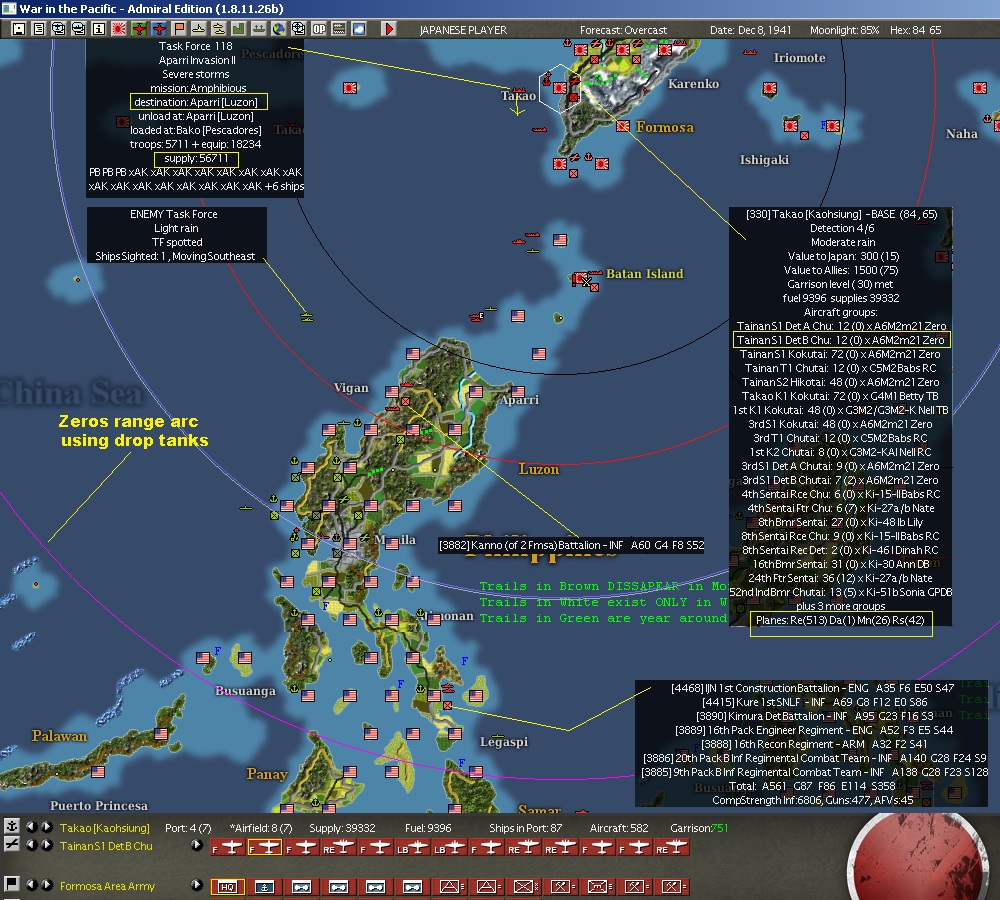Screen dimensions: 1000x900
Task: Select red plane on blue background icon
Action: point(159,29)
